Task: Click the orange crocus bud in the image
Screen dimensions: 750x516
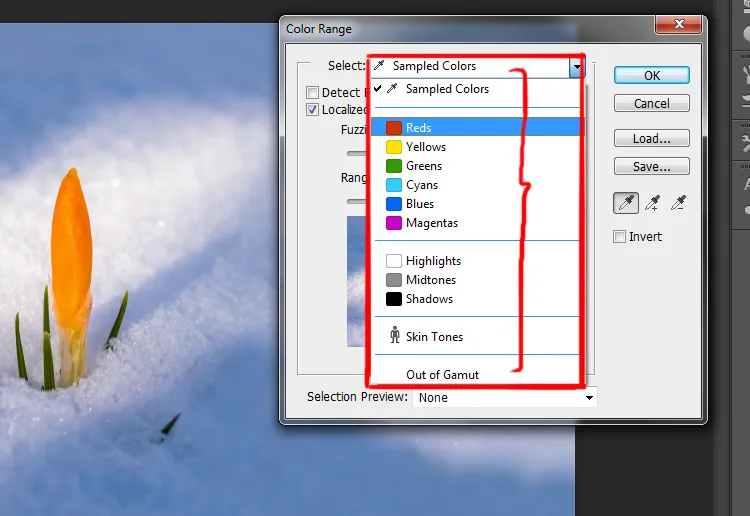Action: (71, 249)
